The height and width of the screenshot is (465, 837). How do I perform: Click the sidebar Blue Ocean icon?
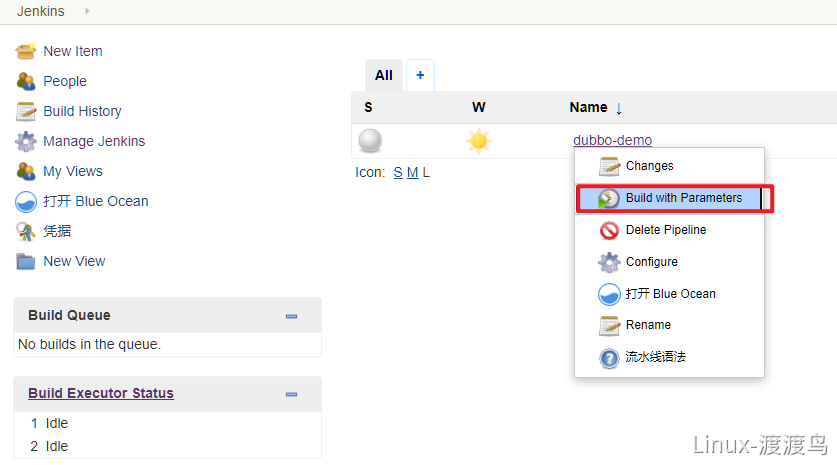26,202
